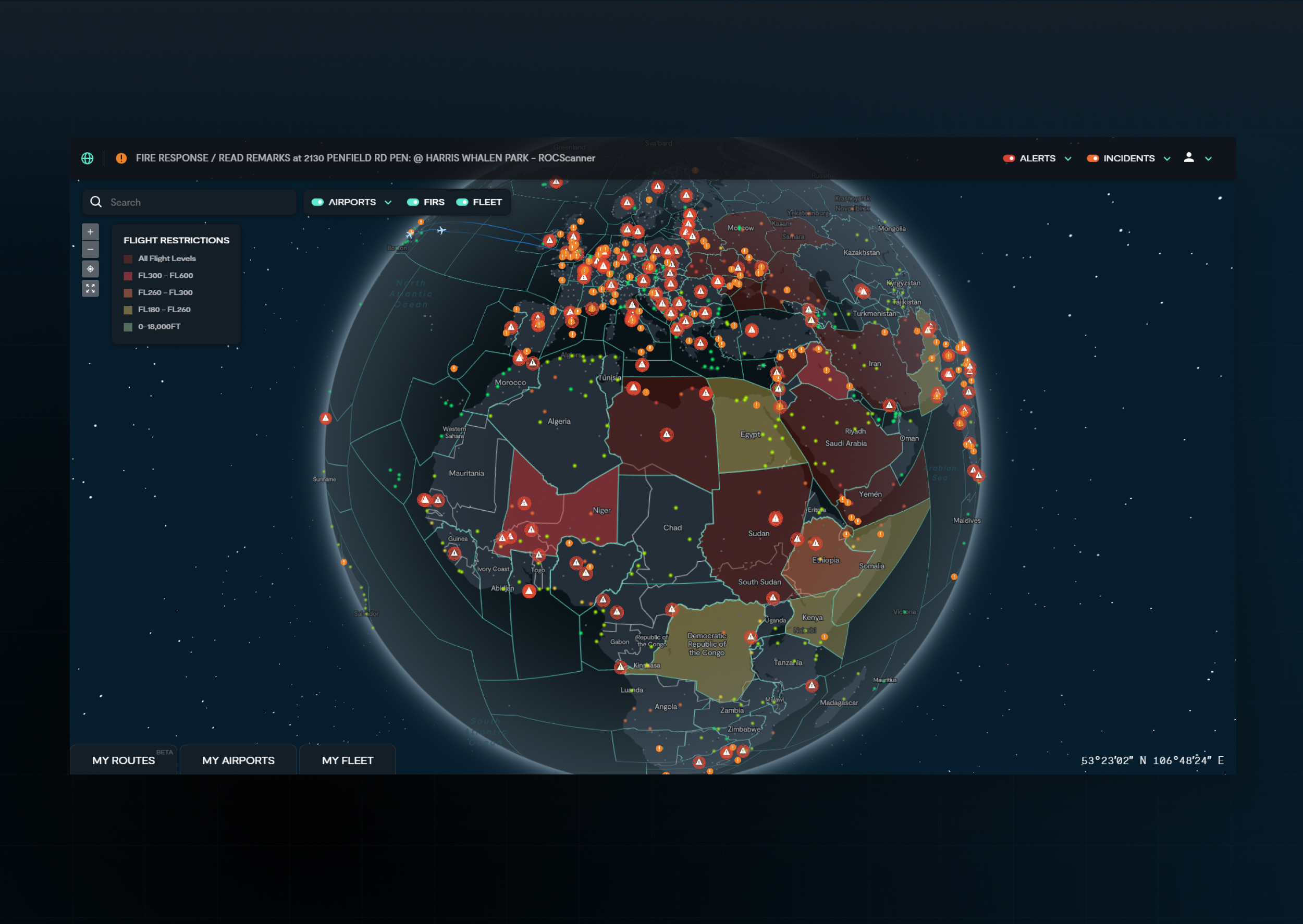This screenshot has width=1303, height=924.
Task: Click the orange incident warning icon in the header ticker
Action: [x=121, y=158]
